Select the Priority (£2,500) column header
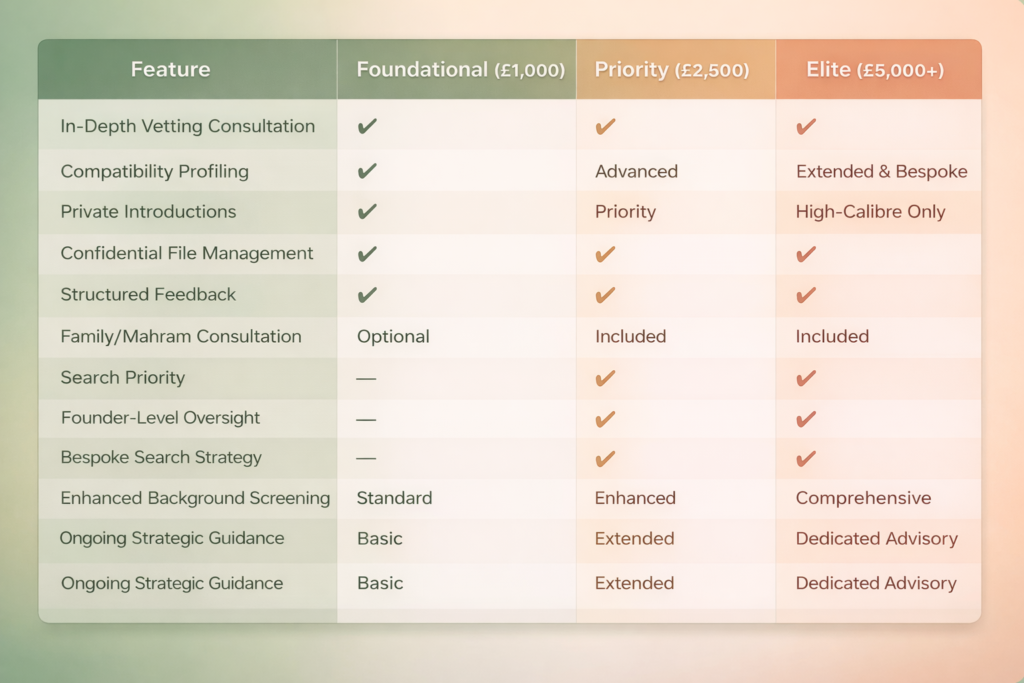The height and width of the screenshot is (683, 1024). 670,70
